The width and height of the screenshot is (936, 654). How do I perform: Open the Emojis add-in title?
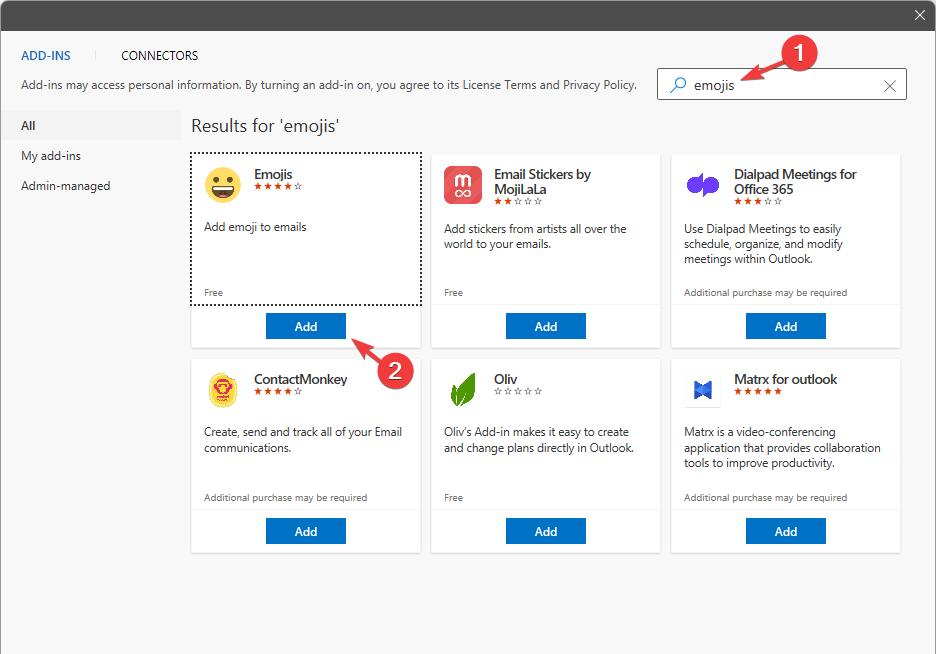[273, 174]
